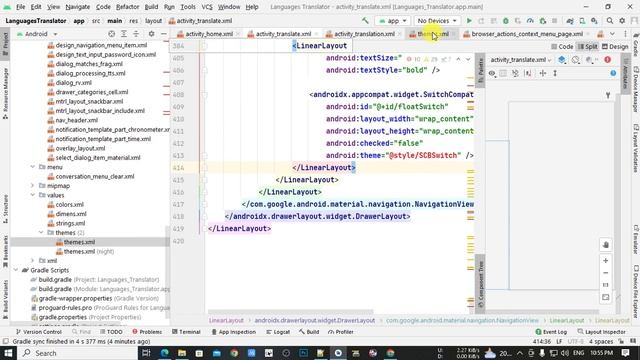The width and height of the screenshot is (640, 360).
Task: Expand the xml folder in tree
Action: click(33, 260)
